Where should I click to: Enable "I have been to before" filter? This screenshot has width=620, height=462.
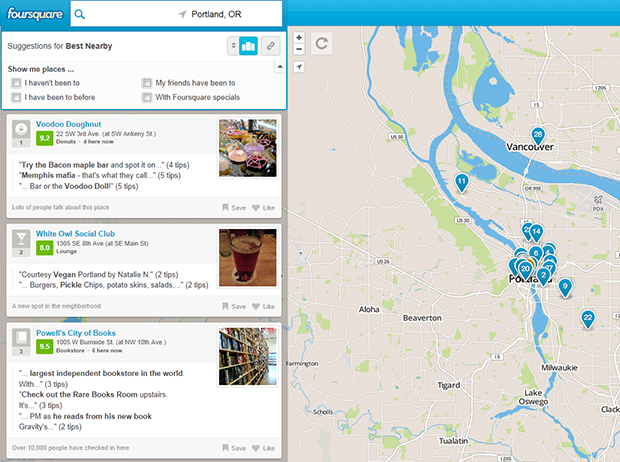(x=16, y=98)
